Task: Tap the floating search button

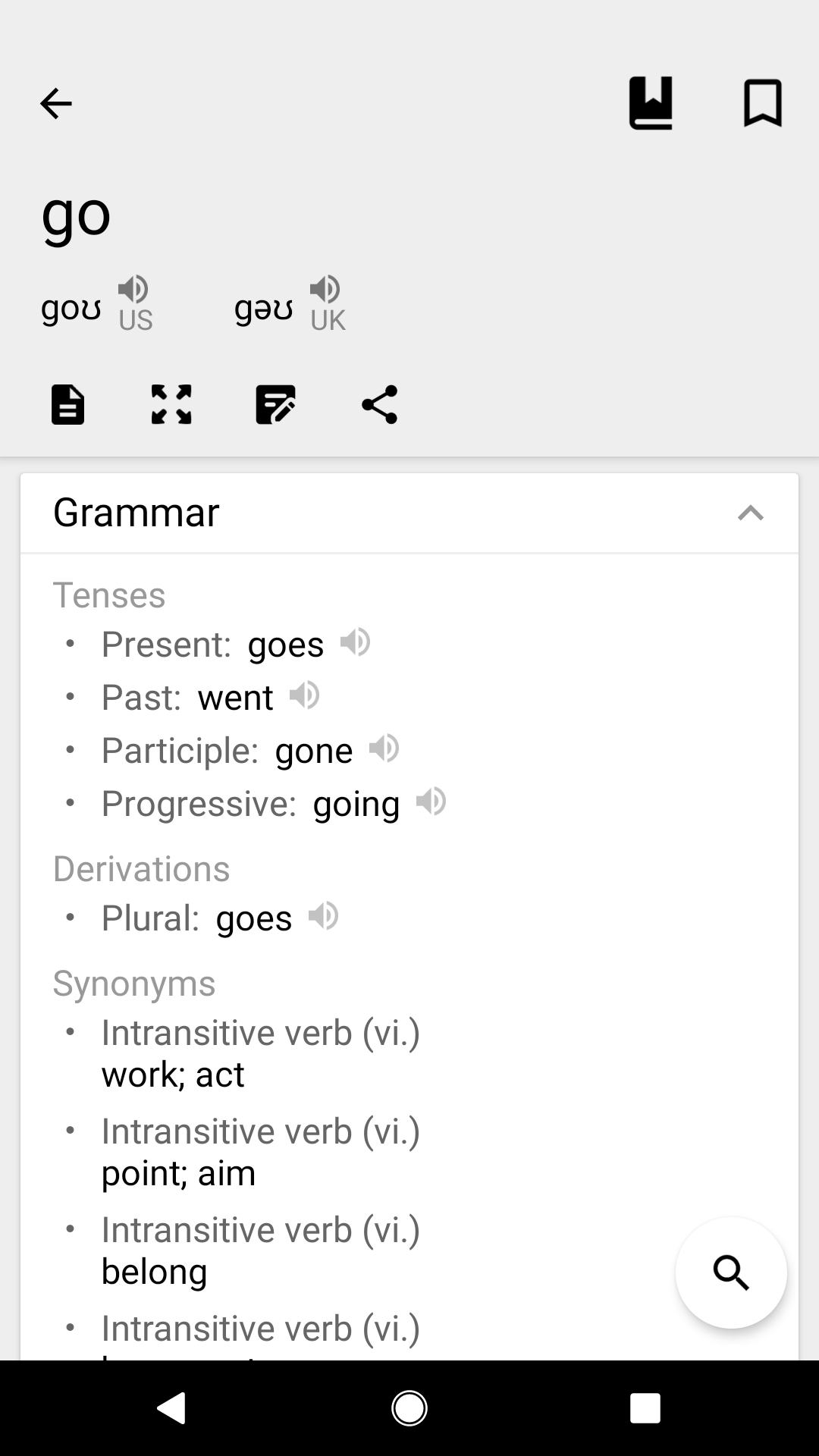Action: coord(731,1272)
